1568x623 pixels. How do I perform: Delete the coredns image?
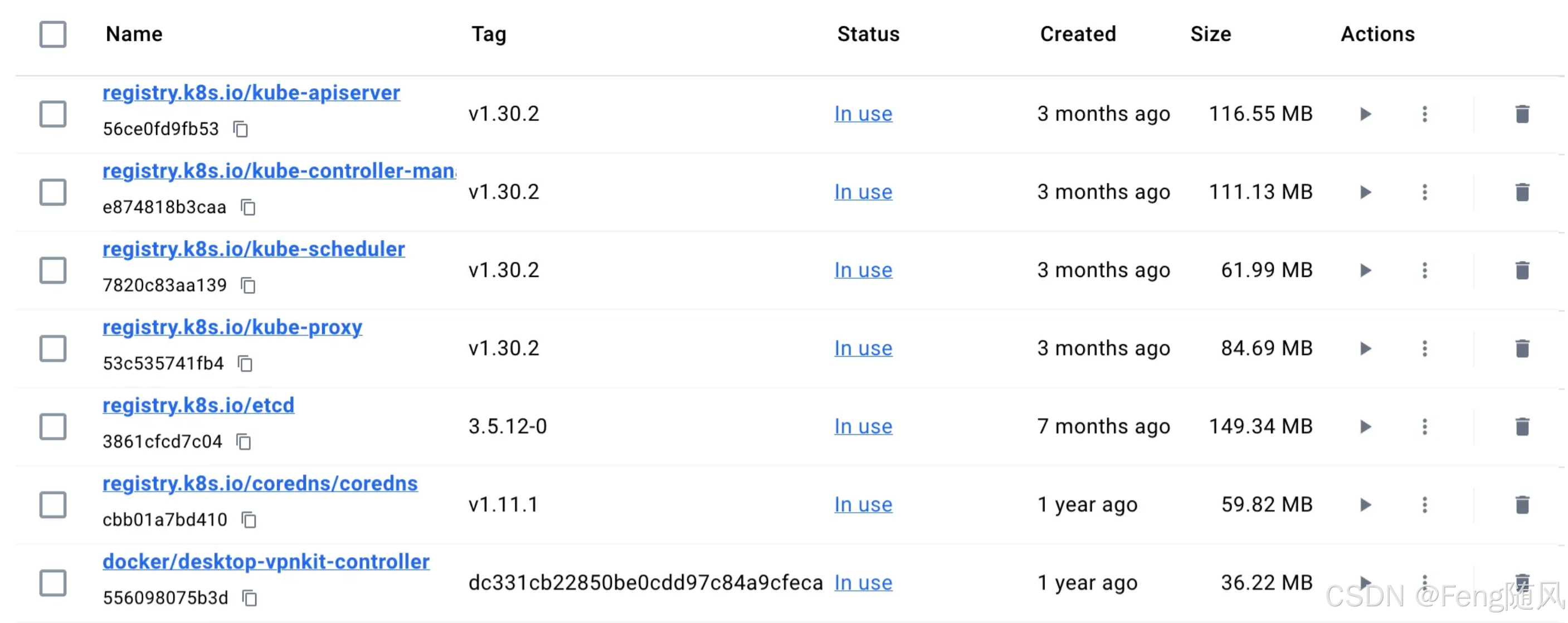pyautogui.click(x=1522, y=504)
